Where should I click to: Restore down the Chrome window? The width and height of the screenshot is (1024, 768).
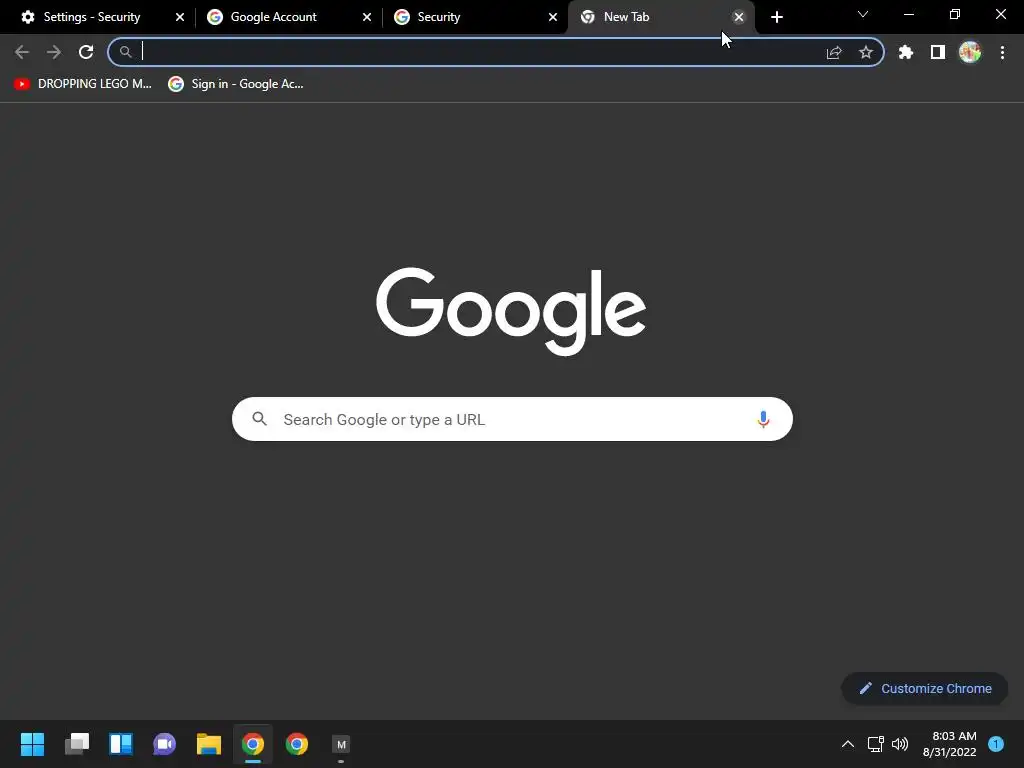(955, 14)
